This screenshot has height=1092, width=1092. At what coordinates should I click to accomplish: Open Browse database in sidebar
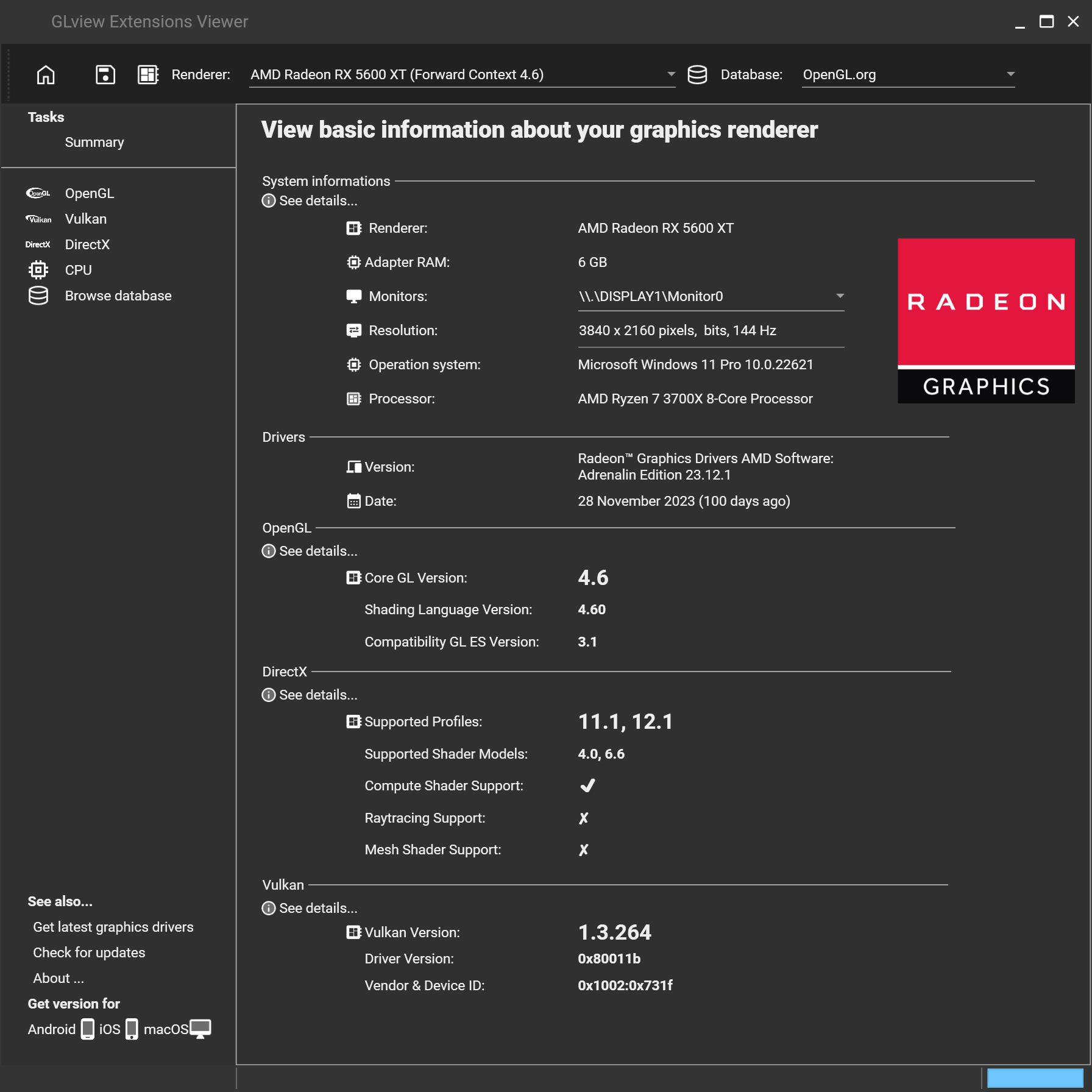(x=118, y=296)
